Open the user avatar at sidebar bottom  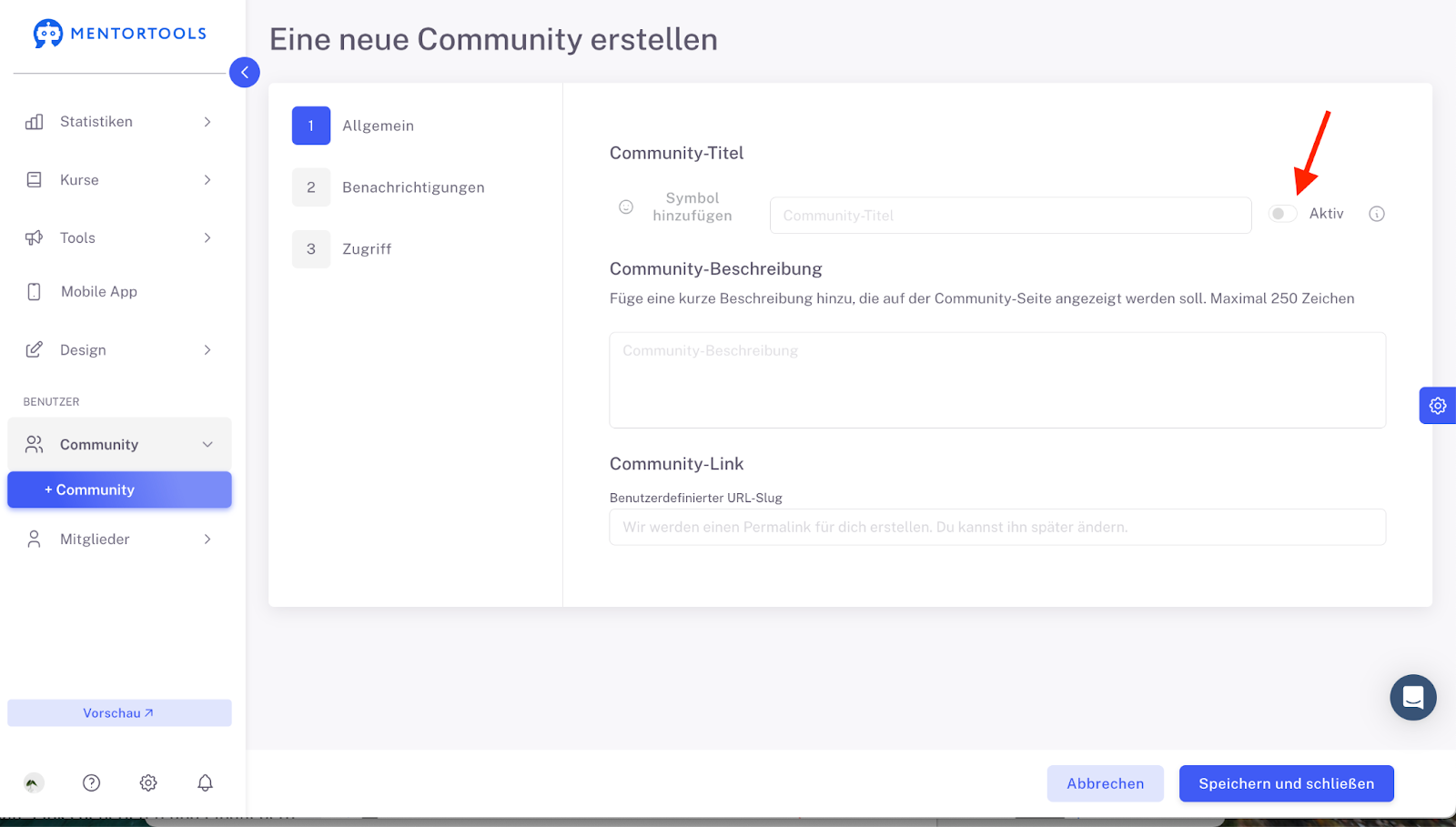(34, 782)
